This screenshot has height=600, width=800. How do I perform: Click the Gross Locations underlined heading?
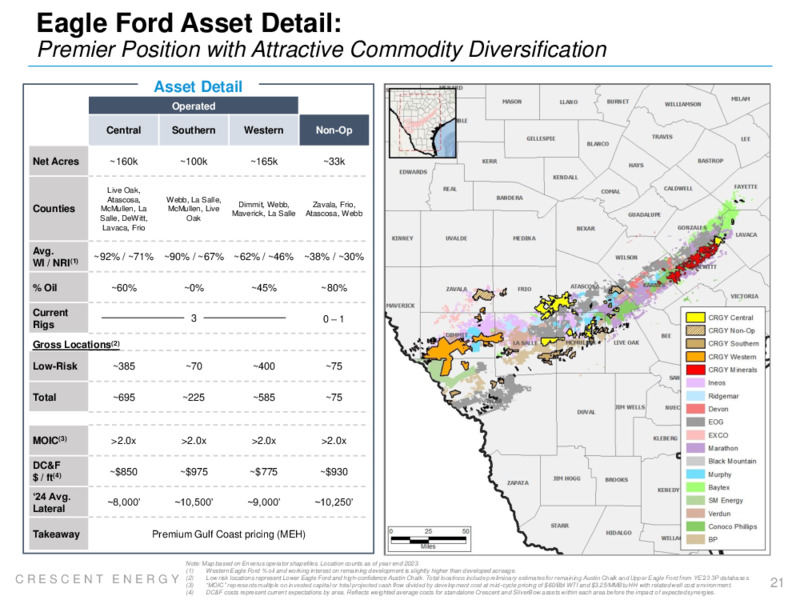pos(76,344)
